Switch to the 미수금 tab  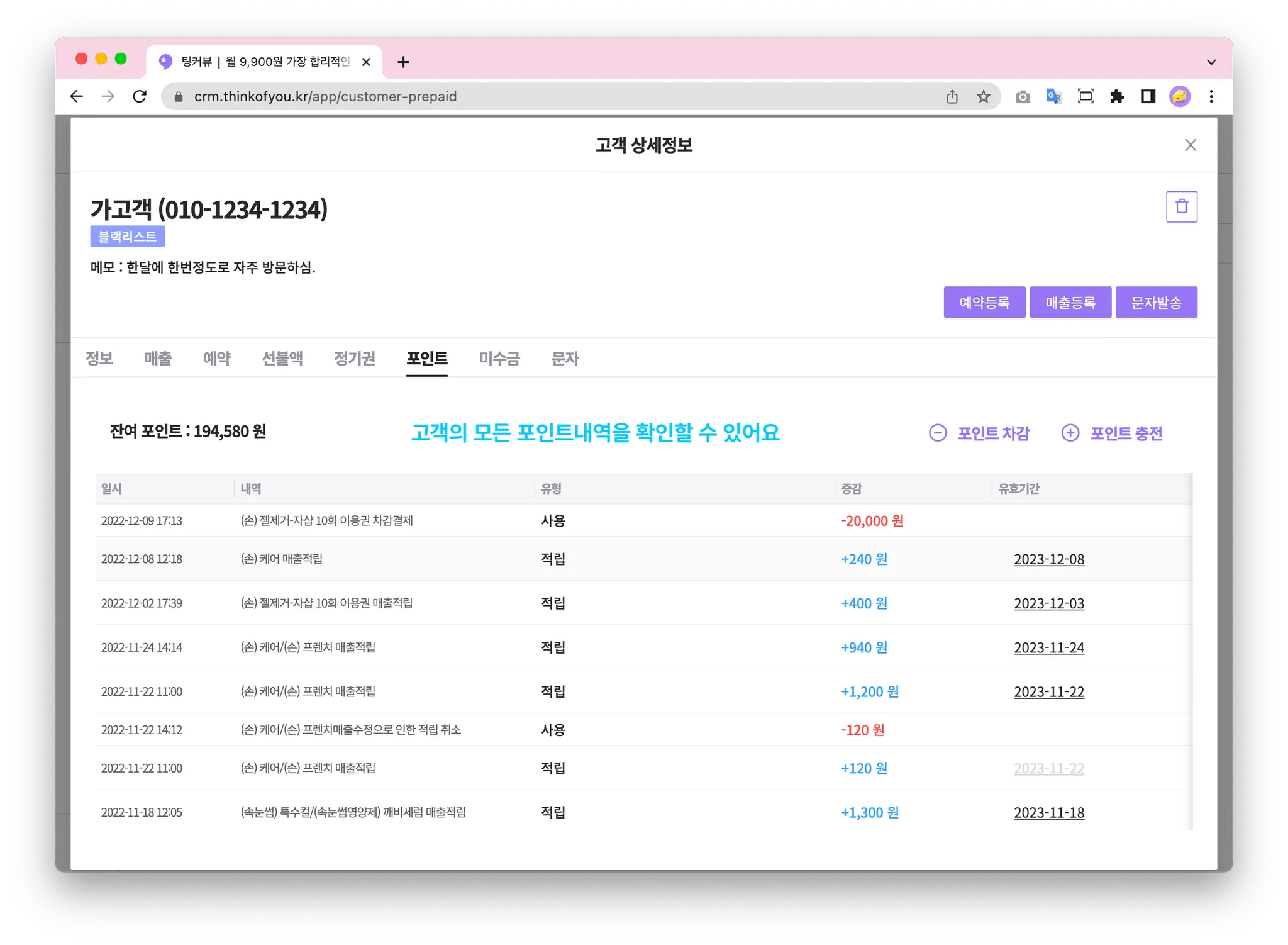[499, 359]
